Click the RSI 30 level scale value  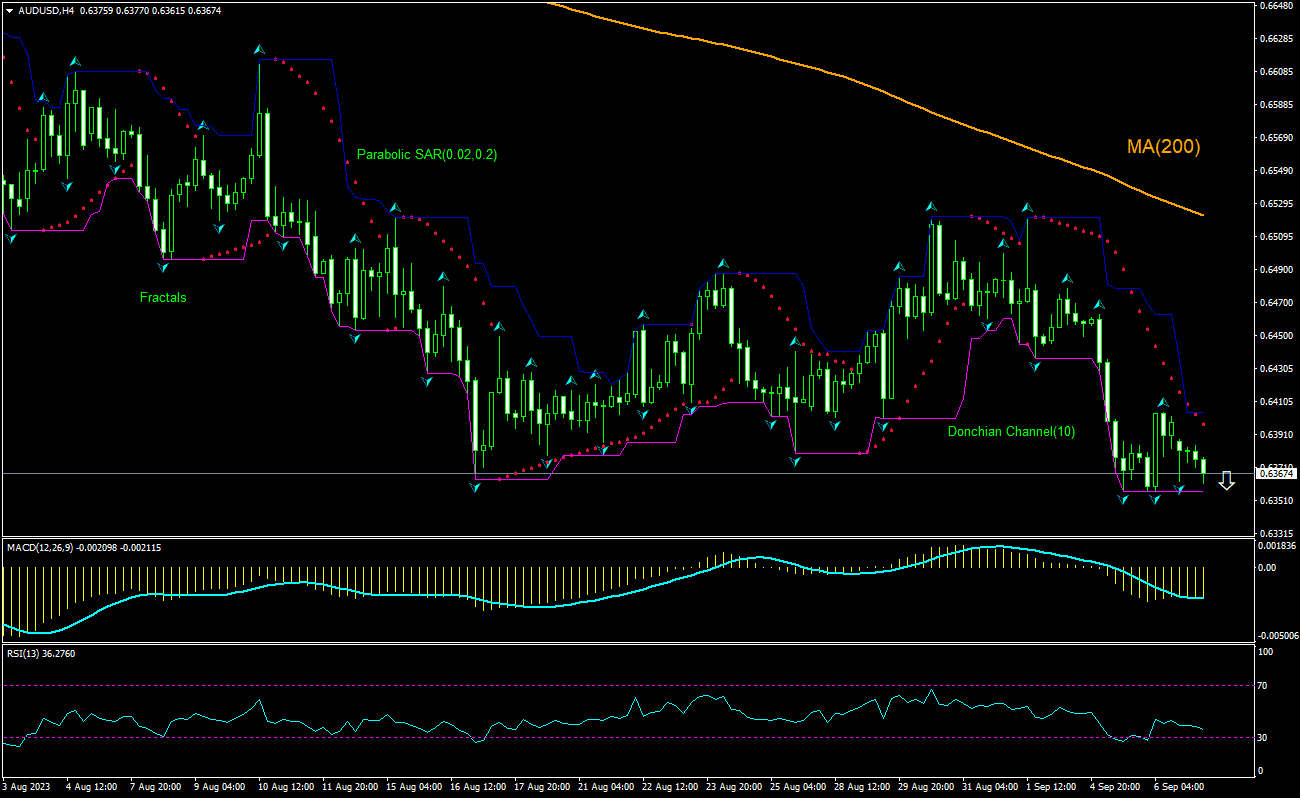(1264, 738)
